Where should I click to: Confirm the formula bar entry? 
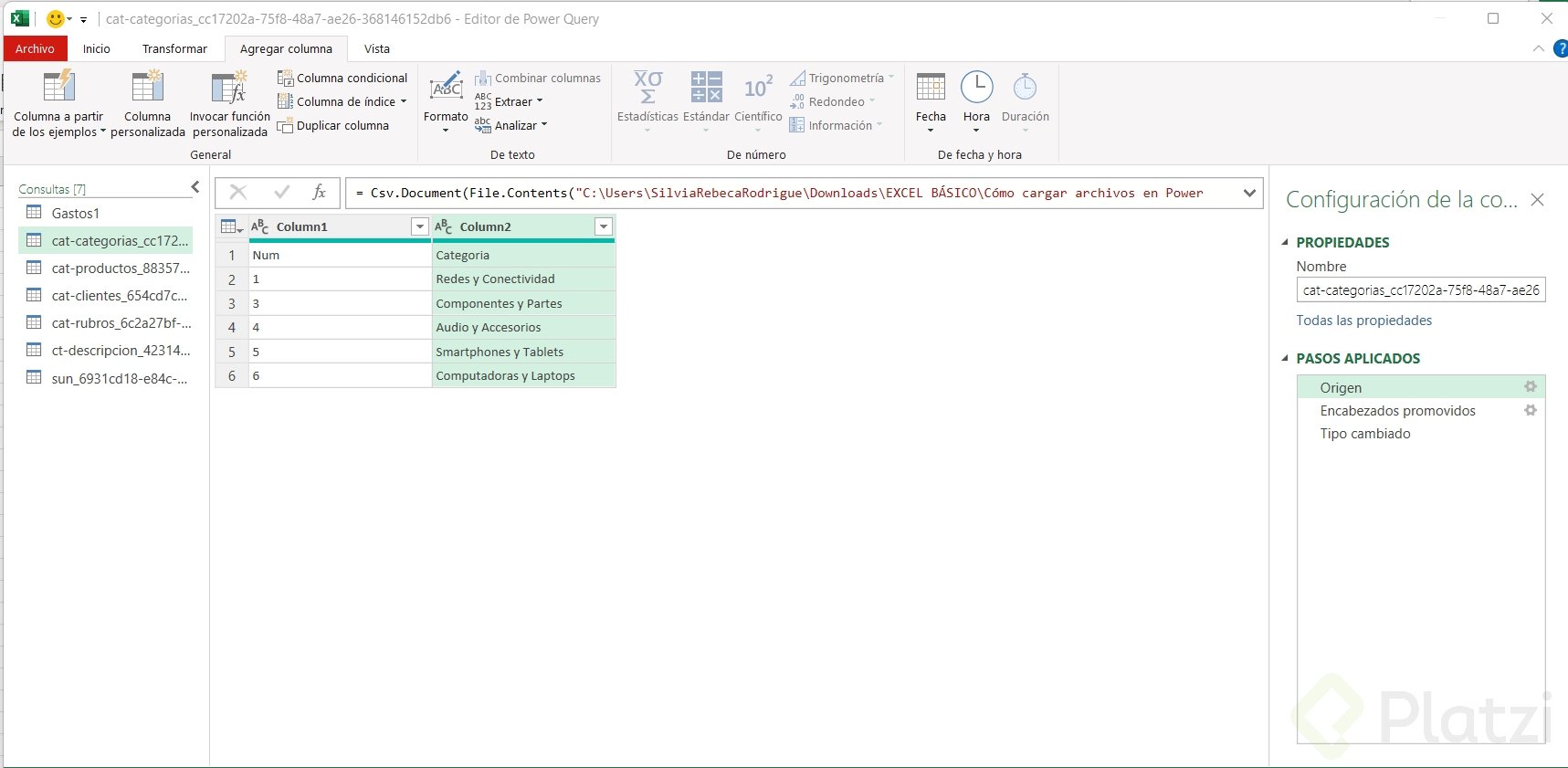[x=281, y=192]
